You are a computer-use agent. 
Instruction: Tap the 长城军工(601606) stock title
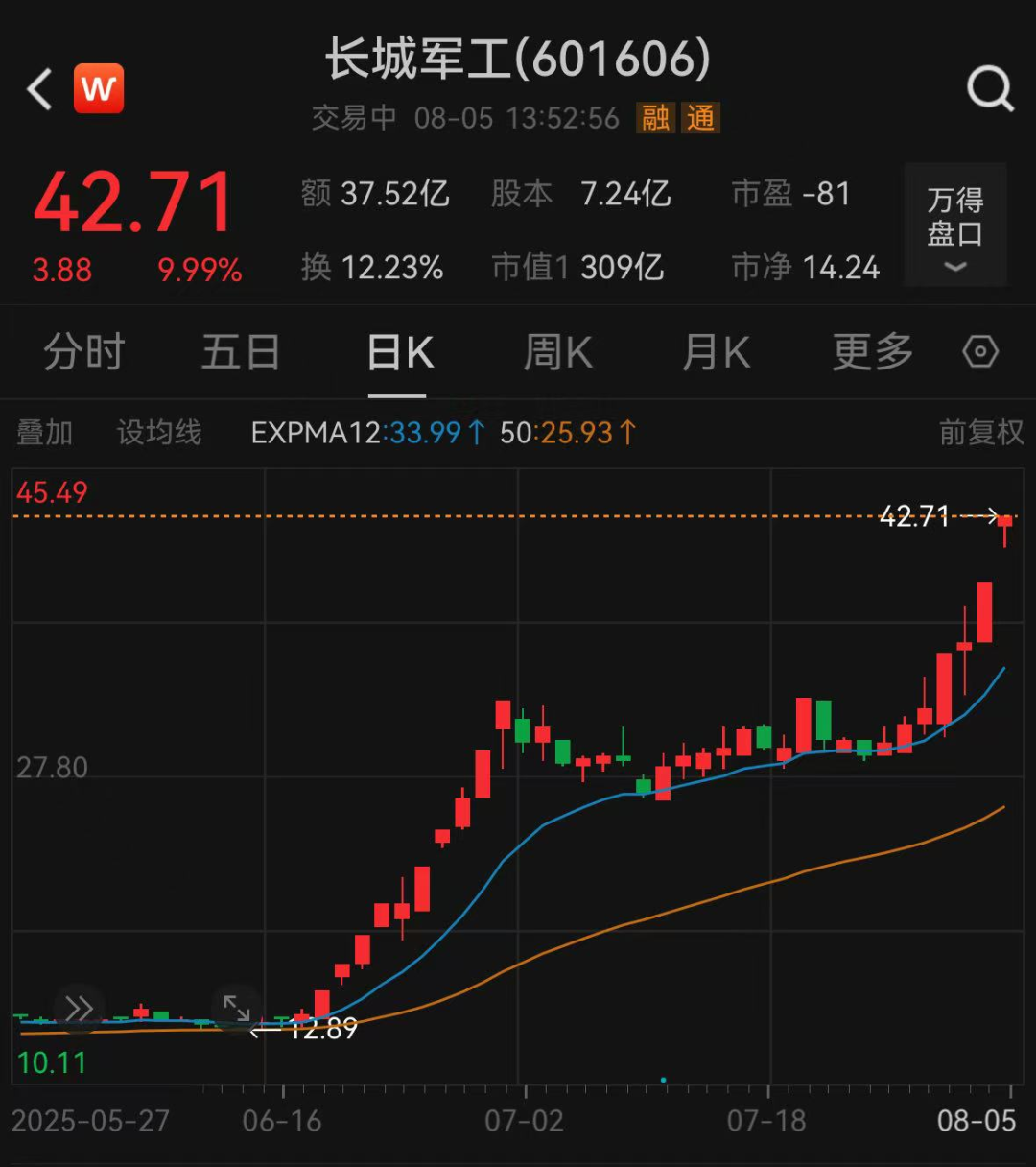[518, 60]
